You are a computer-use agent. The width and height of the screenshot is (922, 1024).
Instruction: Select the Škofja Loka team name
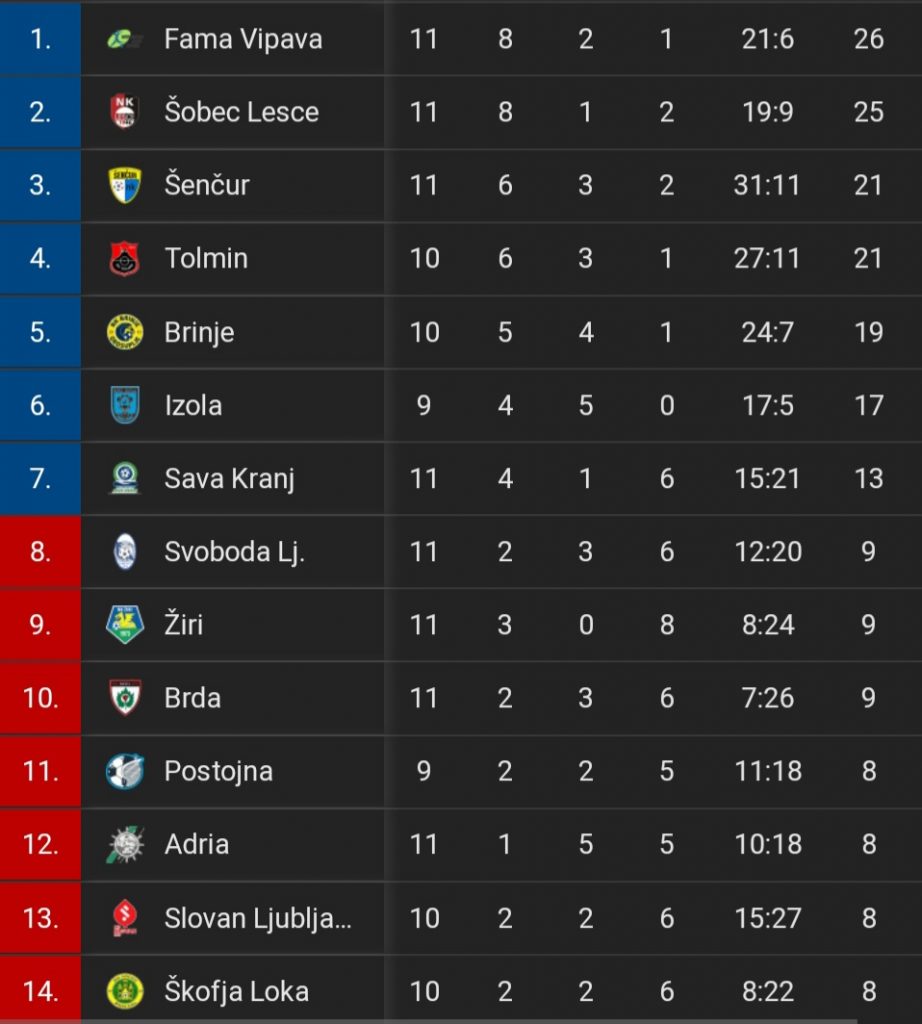pyautogui.click(x=236, y=991)
